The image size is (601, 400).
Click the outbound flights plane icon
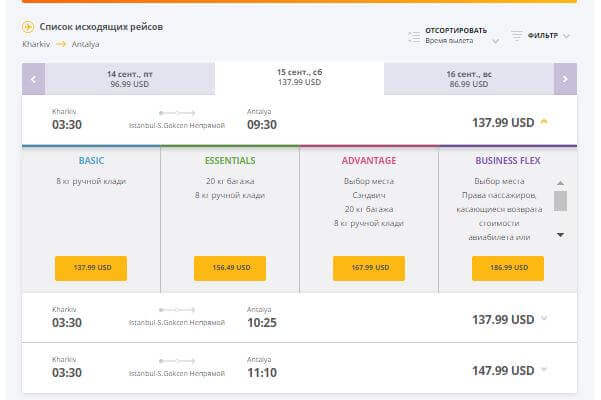click(28, 27)
